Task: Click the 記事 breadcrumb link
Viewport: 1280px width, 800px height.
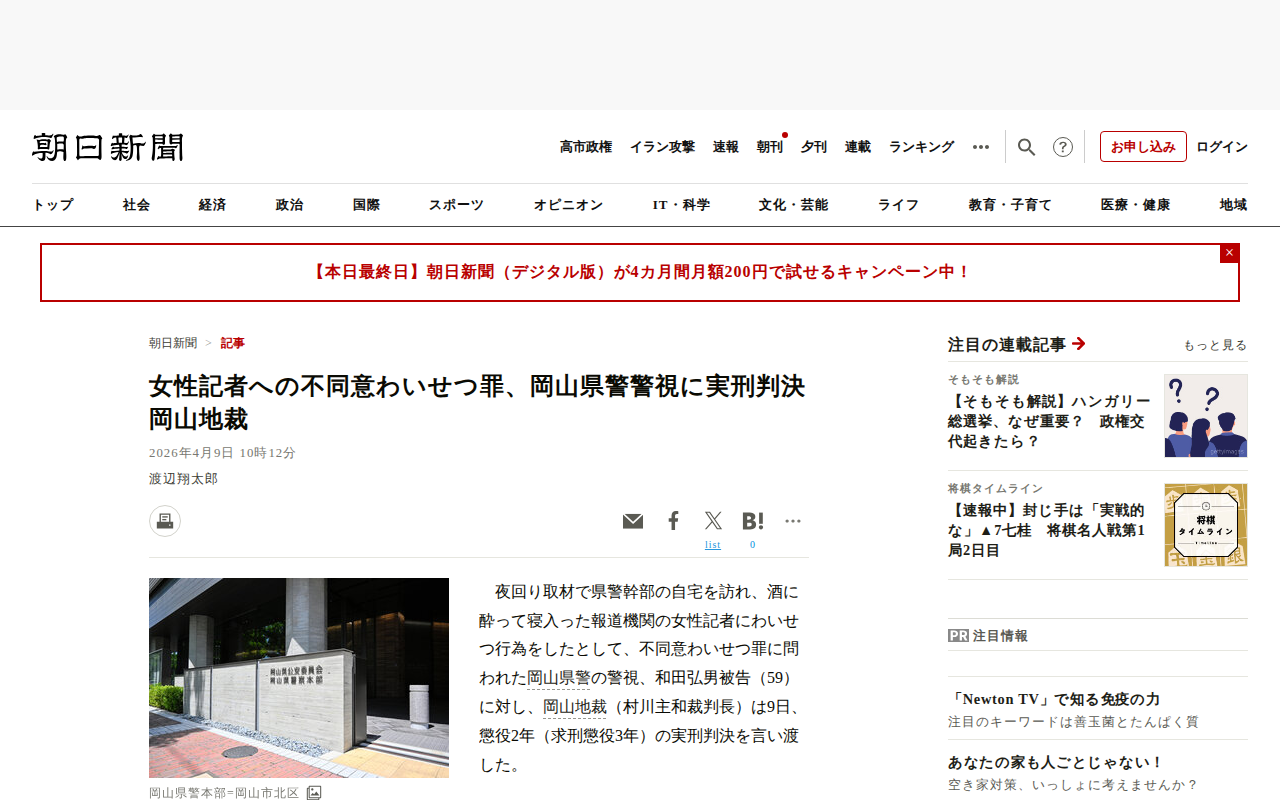Action: [233, 343]
